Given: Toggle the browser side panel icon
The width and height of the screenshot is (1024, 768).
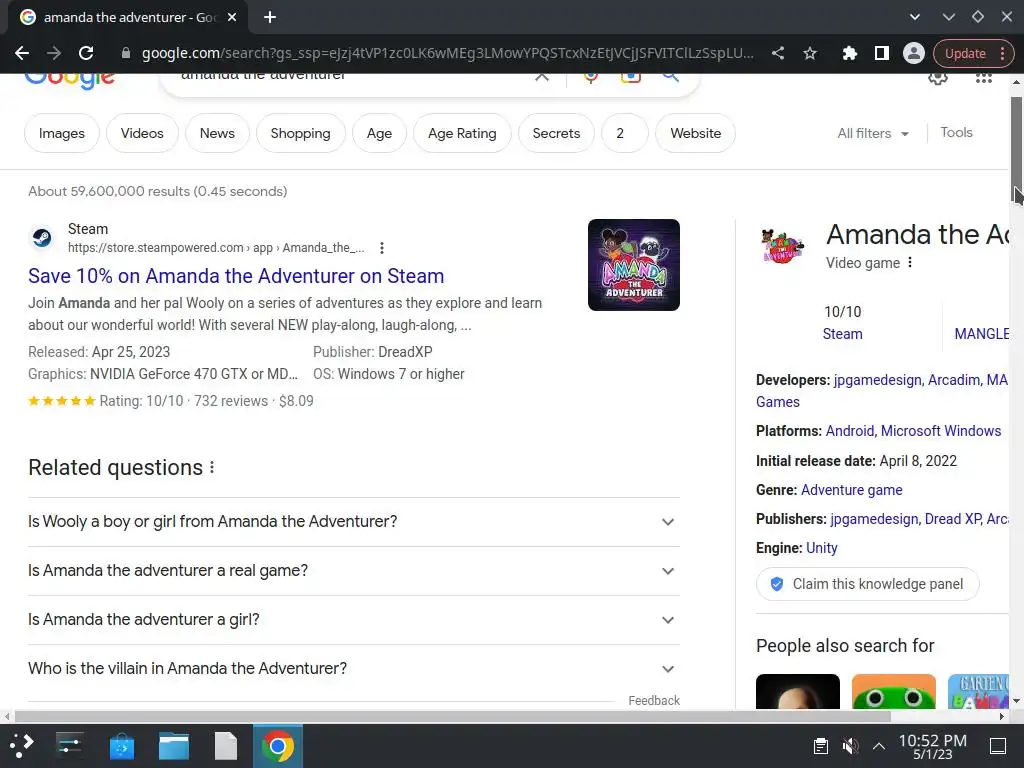Looking at the screenshot, I should click(882, 53).
